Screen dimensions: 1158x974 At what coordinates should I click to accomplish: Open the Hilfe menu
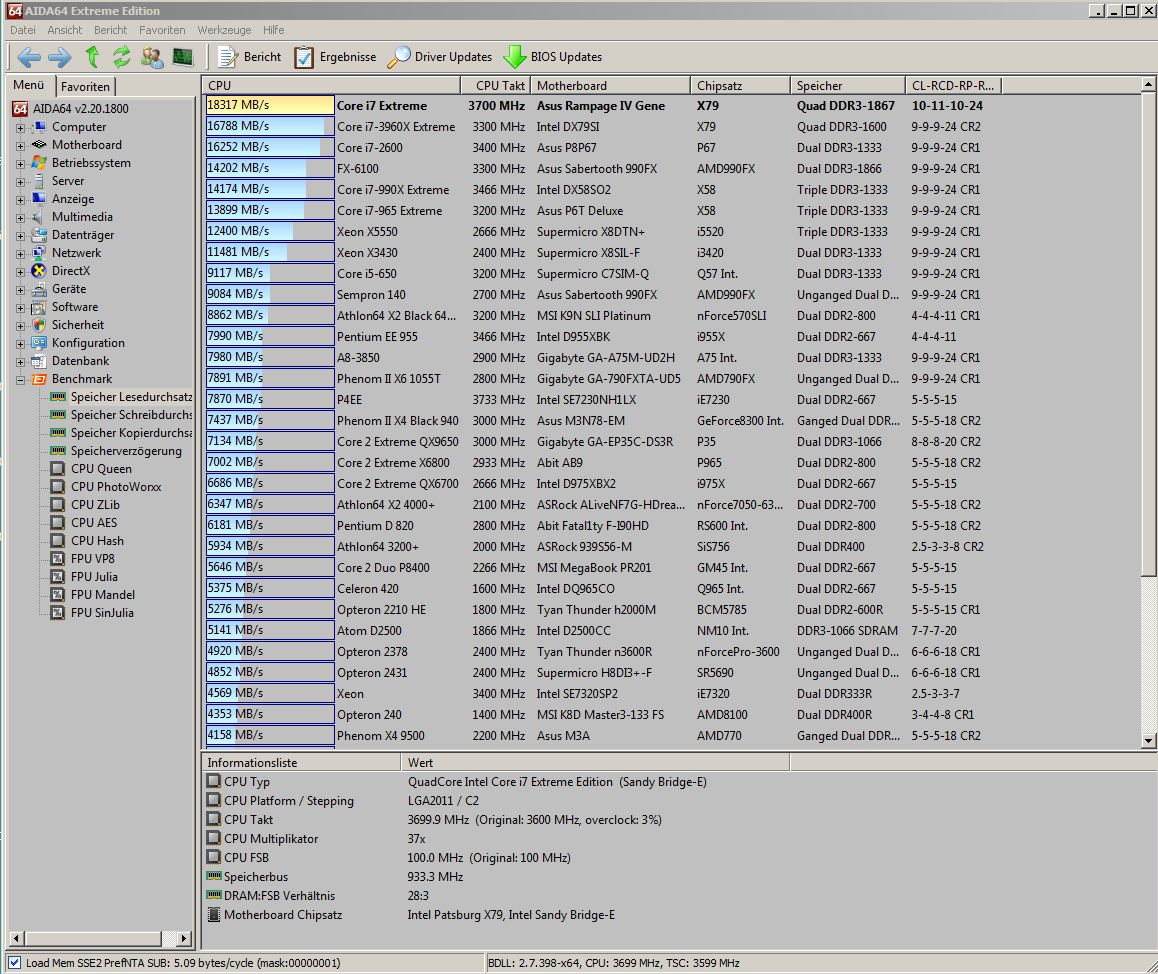point(273,30)
